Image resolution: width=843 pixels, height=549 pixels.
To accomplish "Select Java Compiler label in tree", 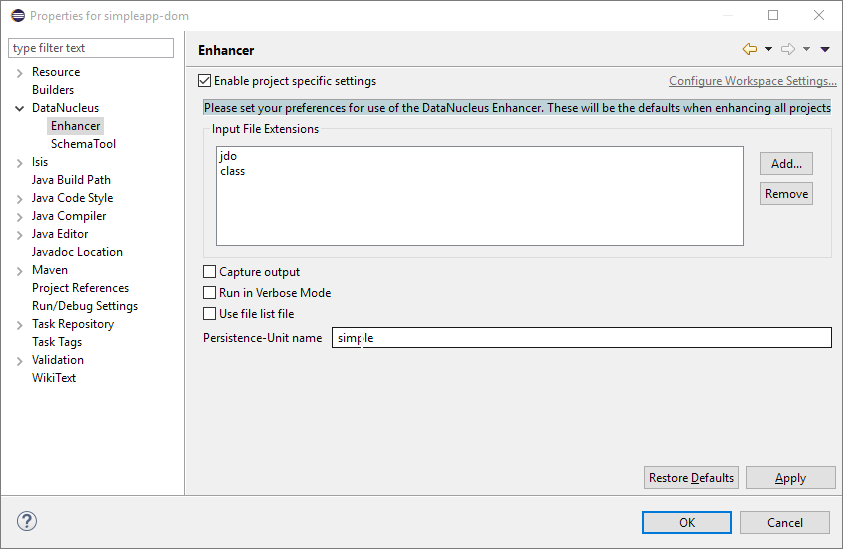I will click(x=69, y=216).
